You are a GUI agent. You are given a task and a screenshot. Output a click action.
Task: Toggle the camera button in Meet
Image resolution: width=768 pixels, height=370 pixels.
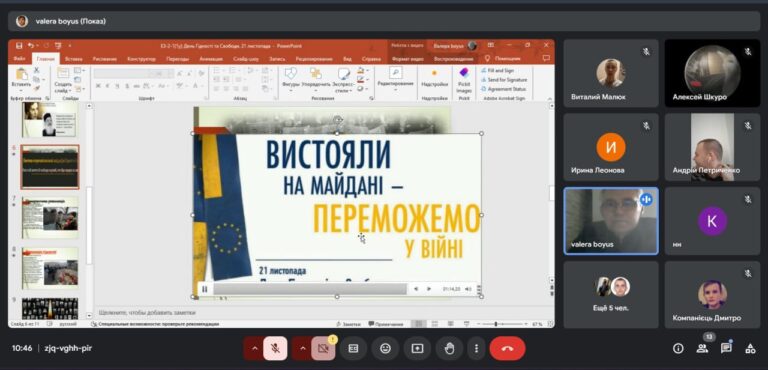coord(323,348)
